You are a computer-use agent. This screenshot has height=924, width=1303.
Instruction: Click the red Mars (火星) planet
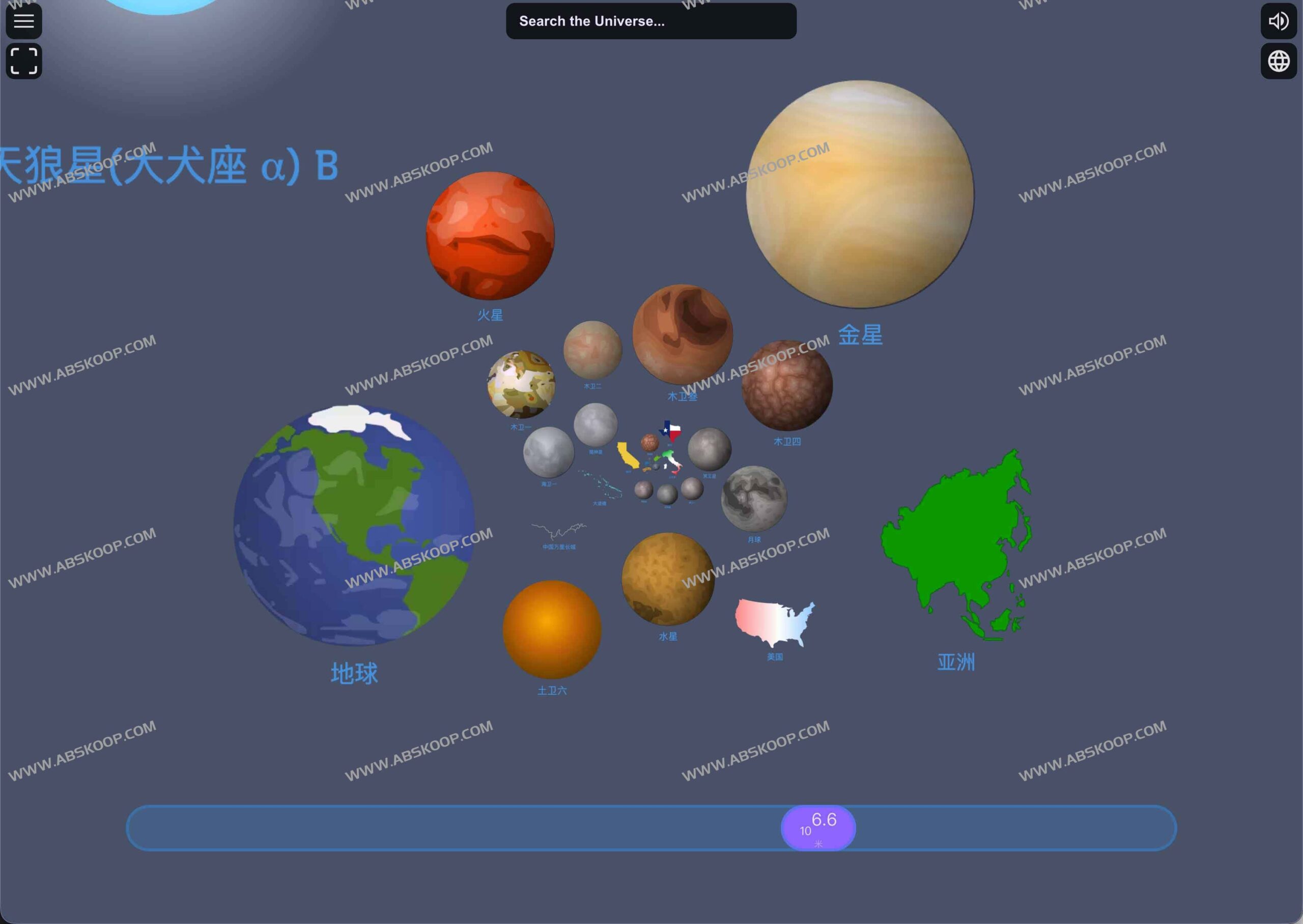490,236
